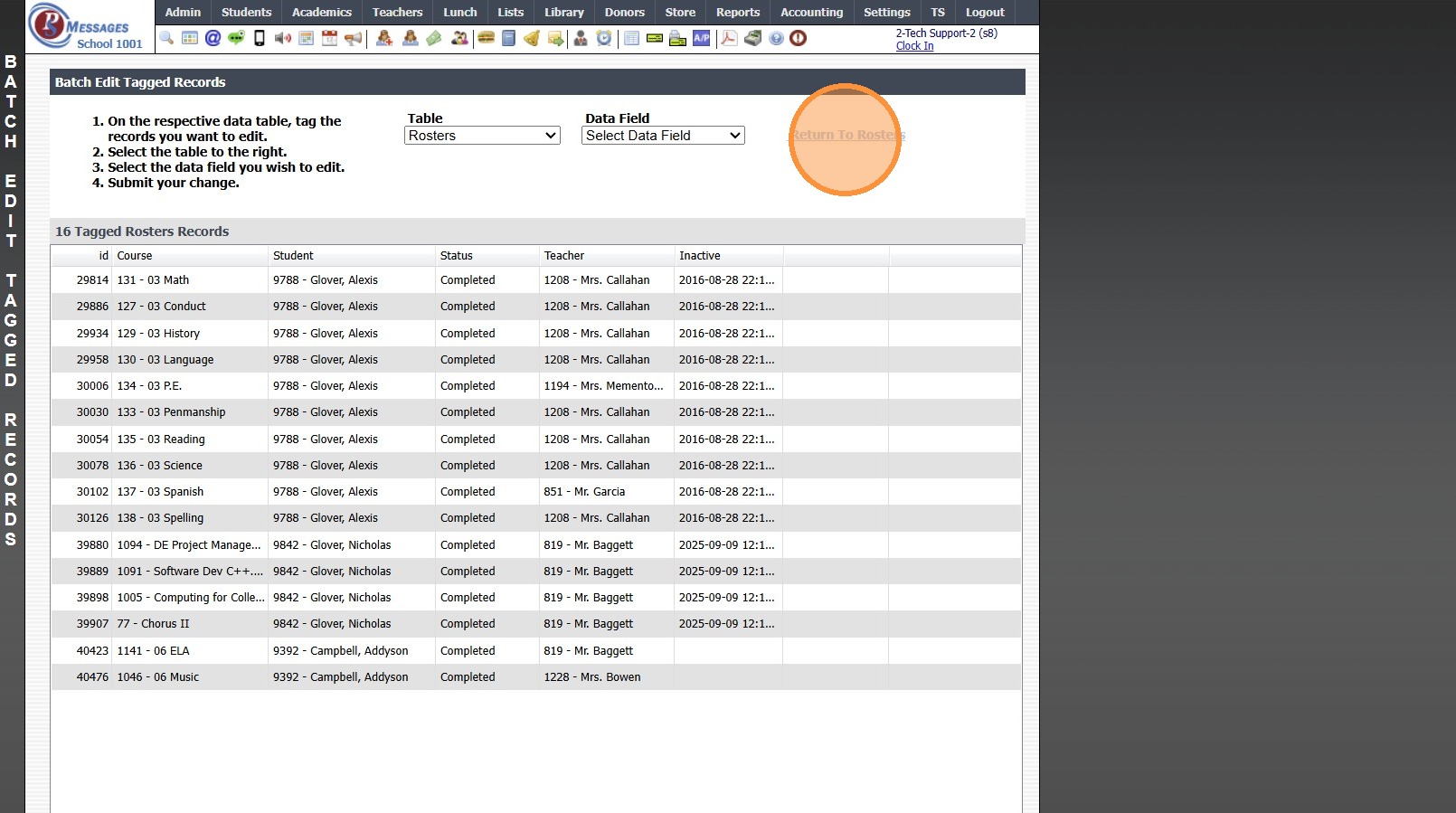Screen dimensions: 1456x813
Task: Open the Teachers menu
Action: (x=398, y=13)
